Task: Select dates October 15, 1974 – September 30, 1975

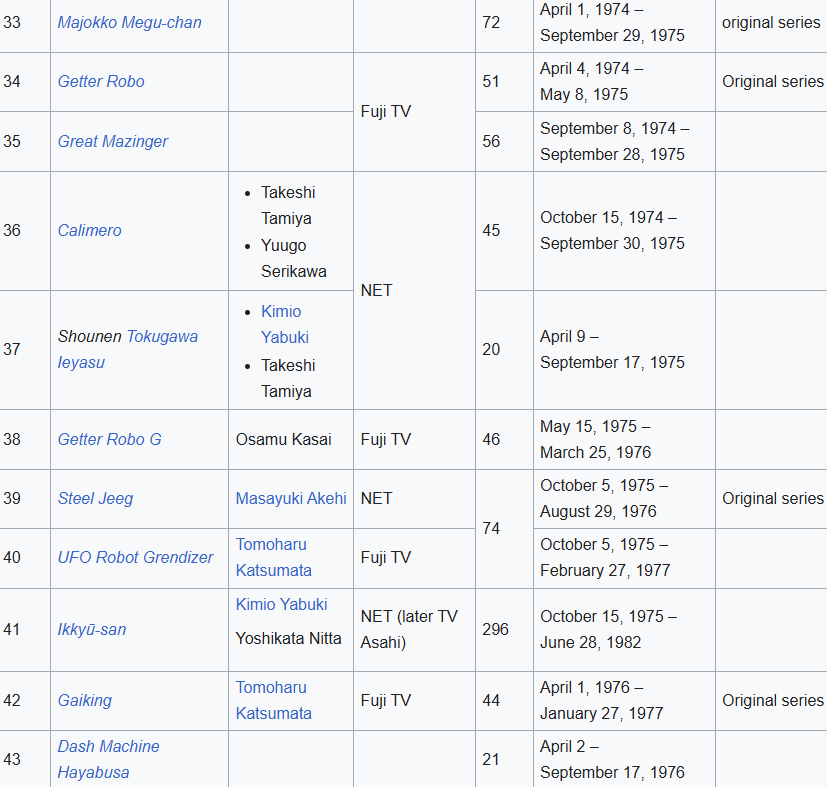Action: (612, 231)
